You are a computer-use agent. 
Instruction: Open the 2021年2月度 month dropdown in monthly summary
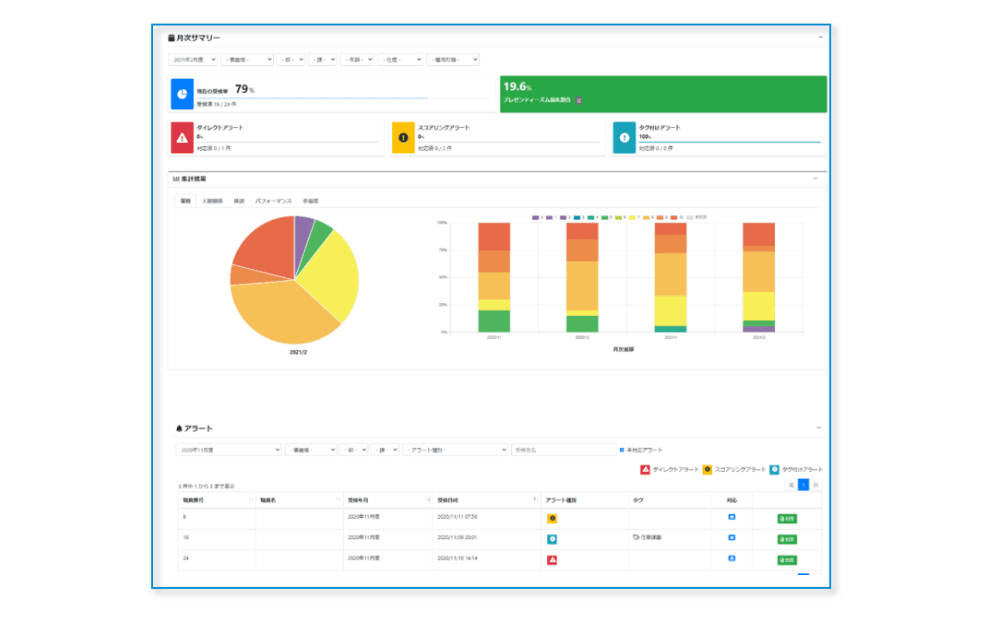pos(194,60)
